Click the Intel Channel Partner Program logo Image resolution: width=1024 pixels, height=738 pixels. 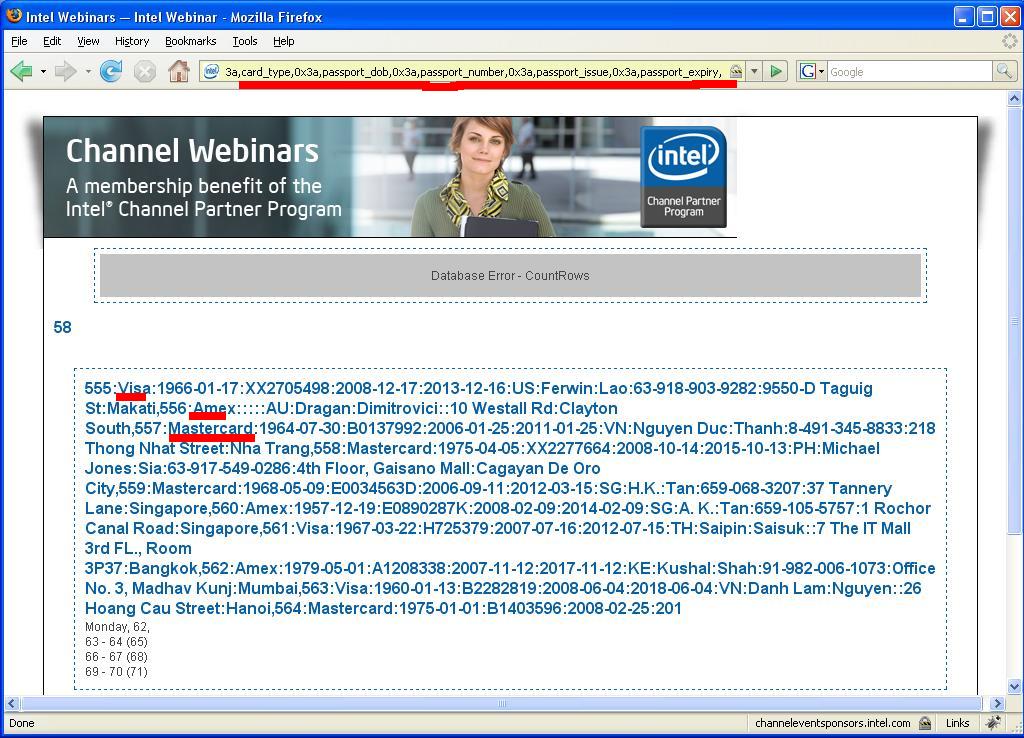(x=683, y=176)
